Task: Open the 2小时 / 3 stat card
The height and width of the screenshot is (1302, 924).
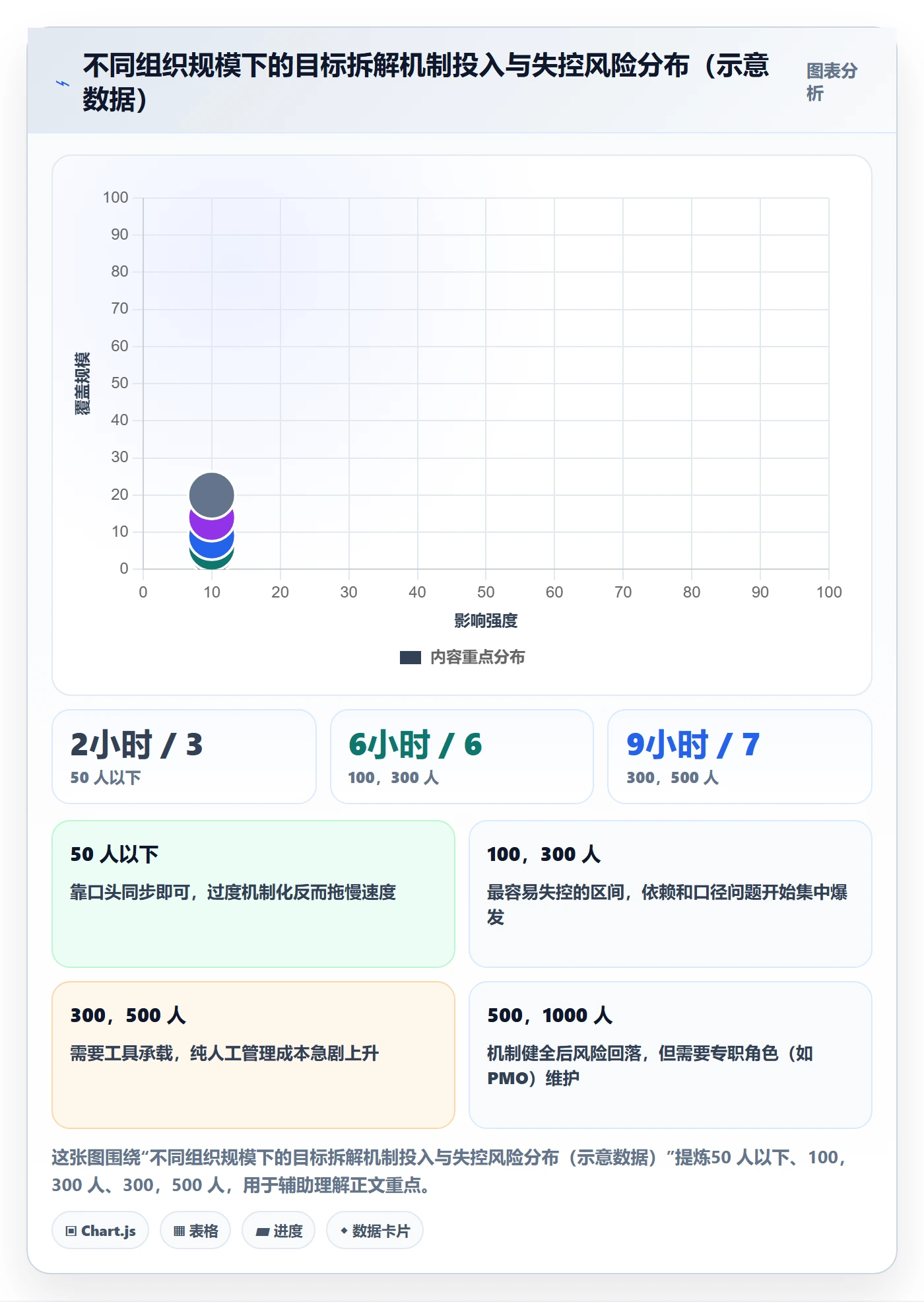Action: coord(184,757)
